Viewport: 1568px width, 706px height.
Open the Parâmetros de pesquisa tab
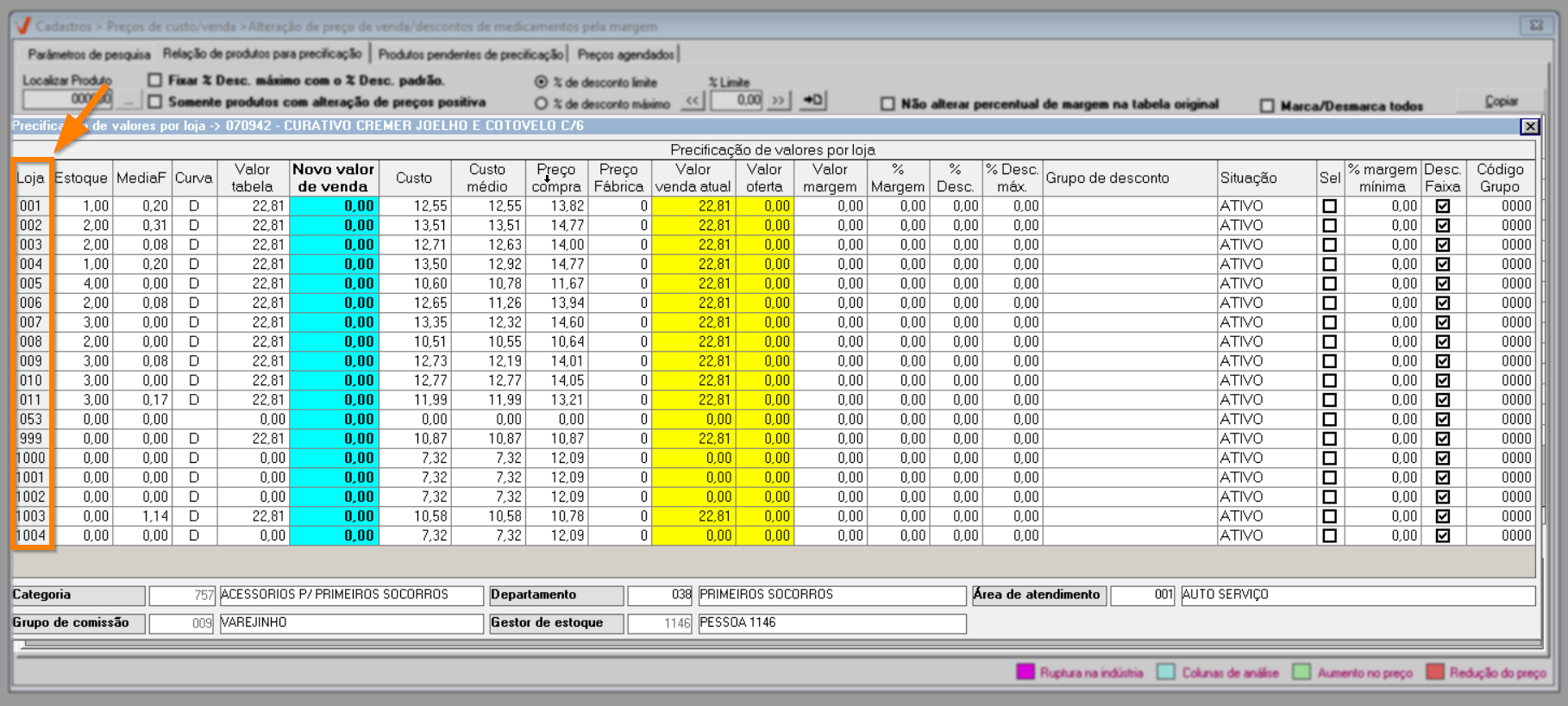point(89,54)
